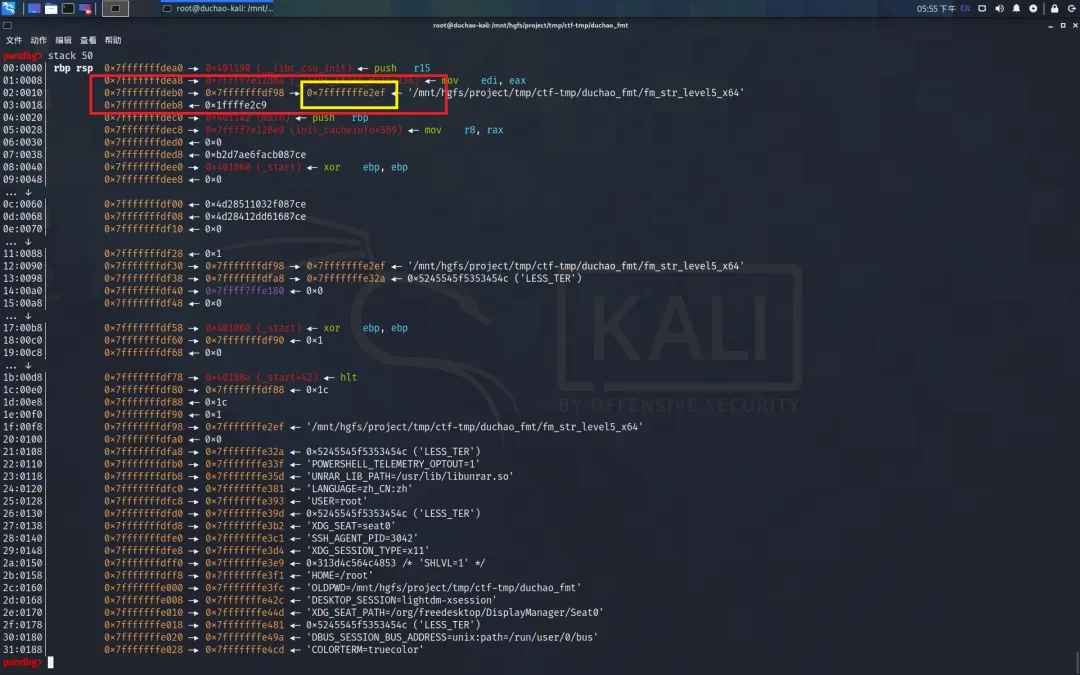Click the stack address 0x7fffffffdf28

(143, 253)
